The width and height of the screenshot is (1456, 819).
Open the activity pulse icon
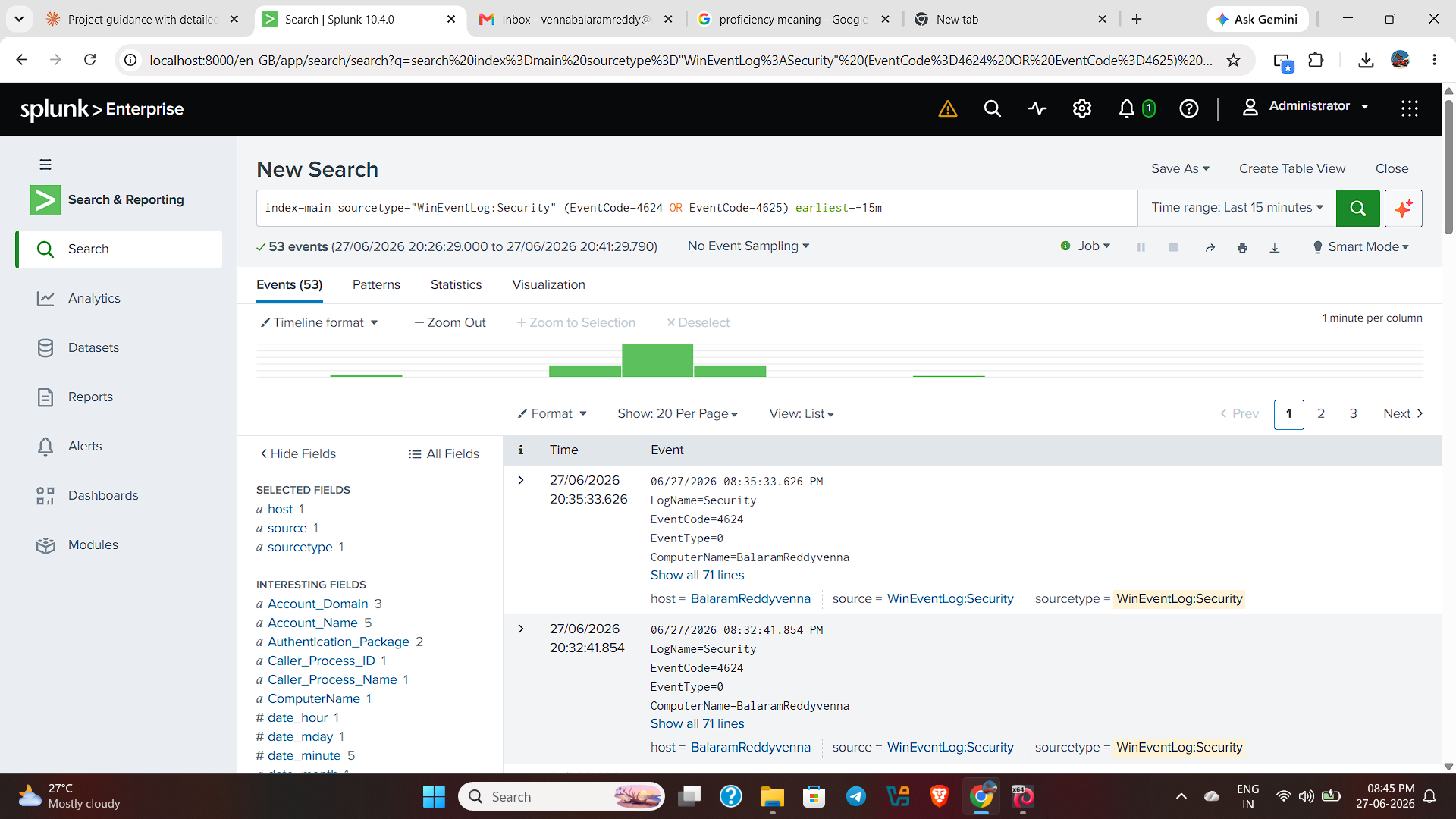tap(1037, 109)
